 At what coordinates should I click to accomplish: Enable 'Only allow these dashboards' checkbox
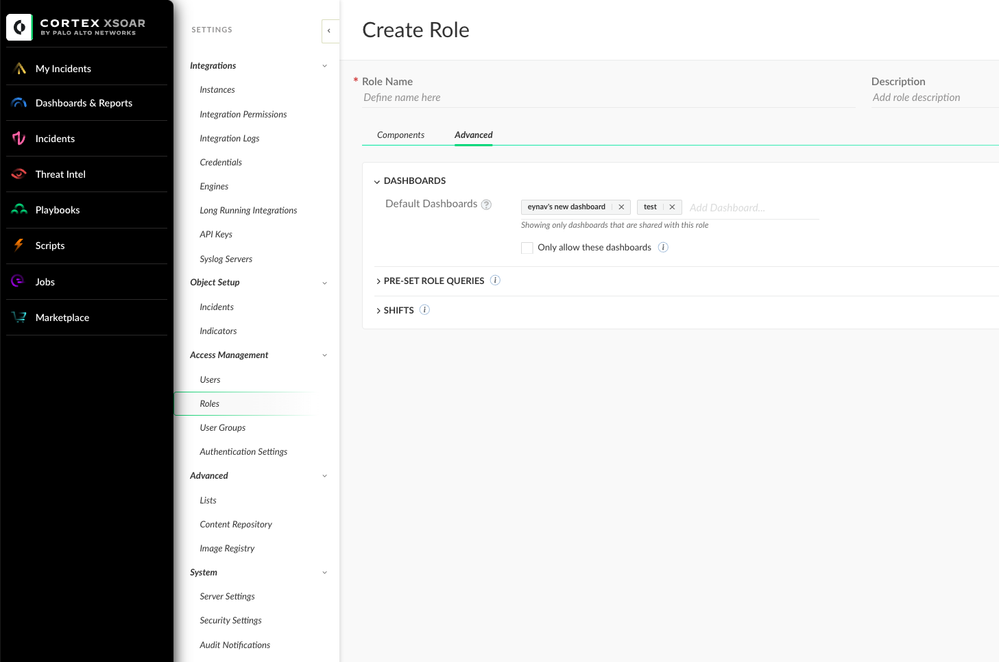click(x=527, y=248)
